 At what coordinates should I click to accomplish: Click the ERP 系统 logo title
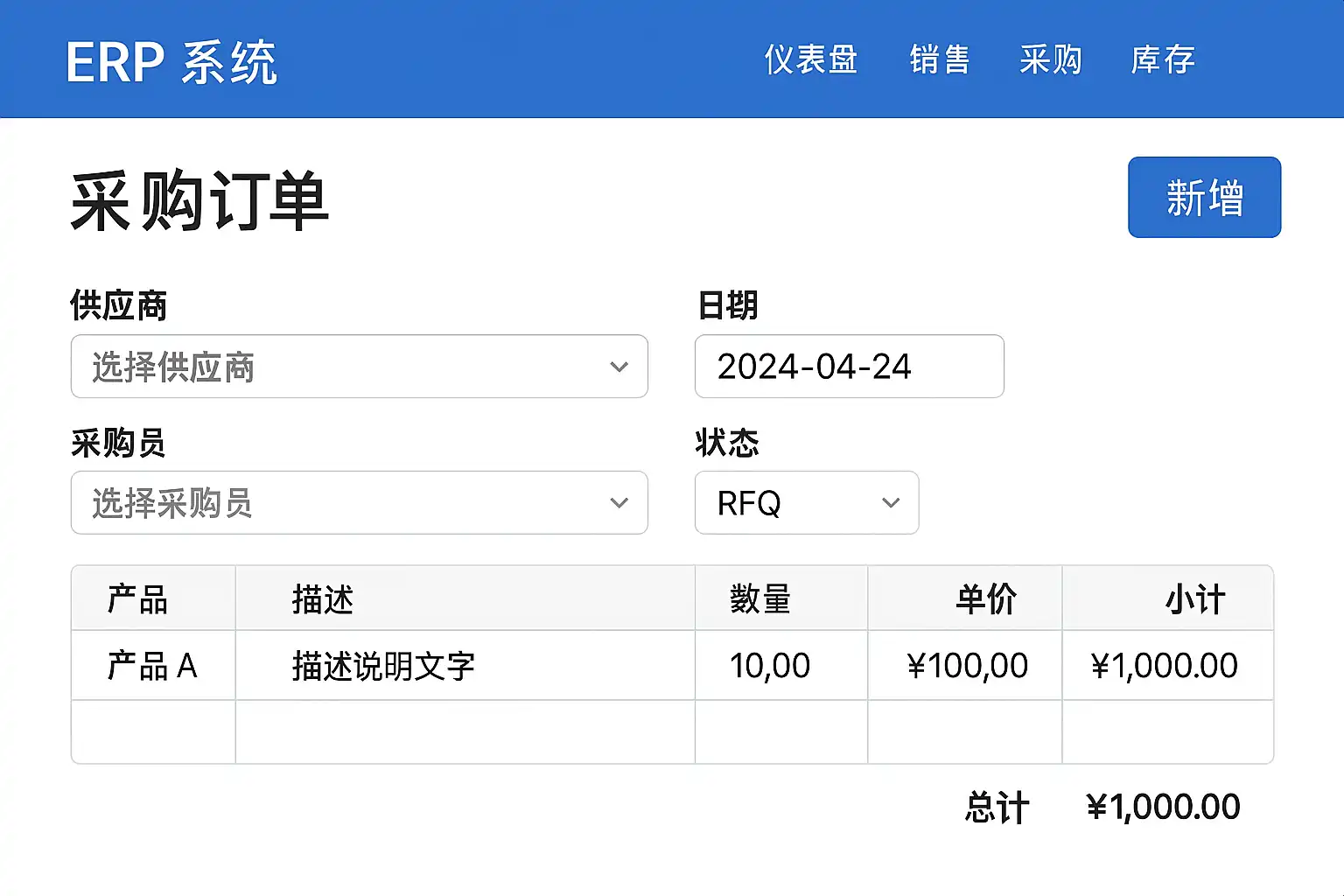(x=171, y=61)
